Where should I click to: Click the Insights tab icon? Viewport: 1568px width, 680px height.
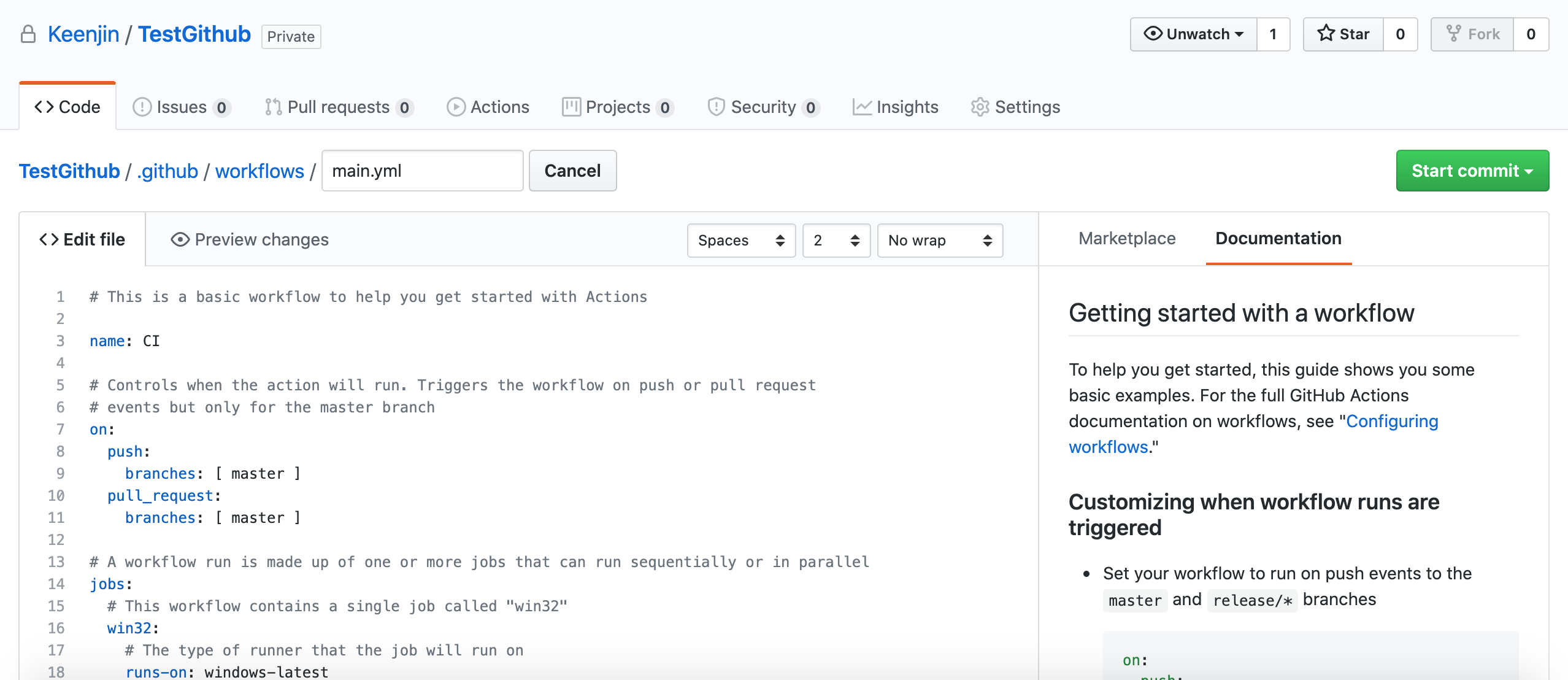coord(860,106)
